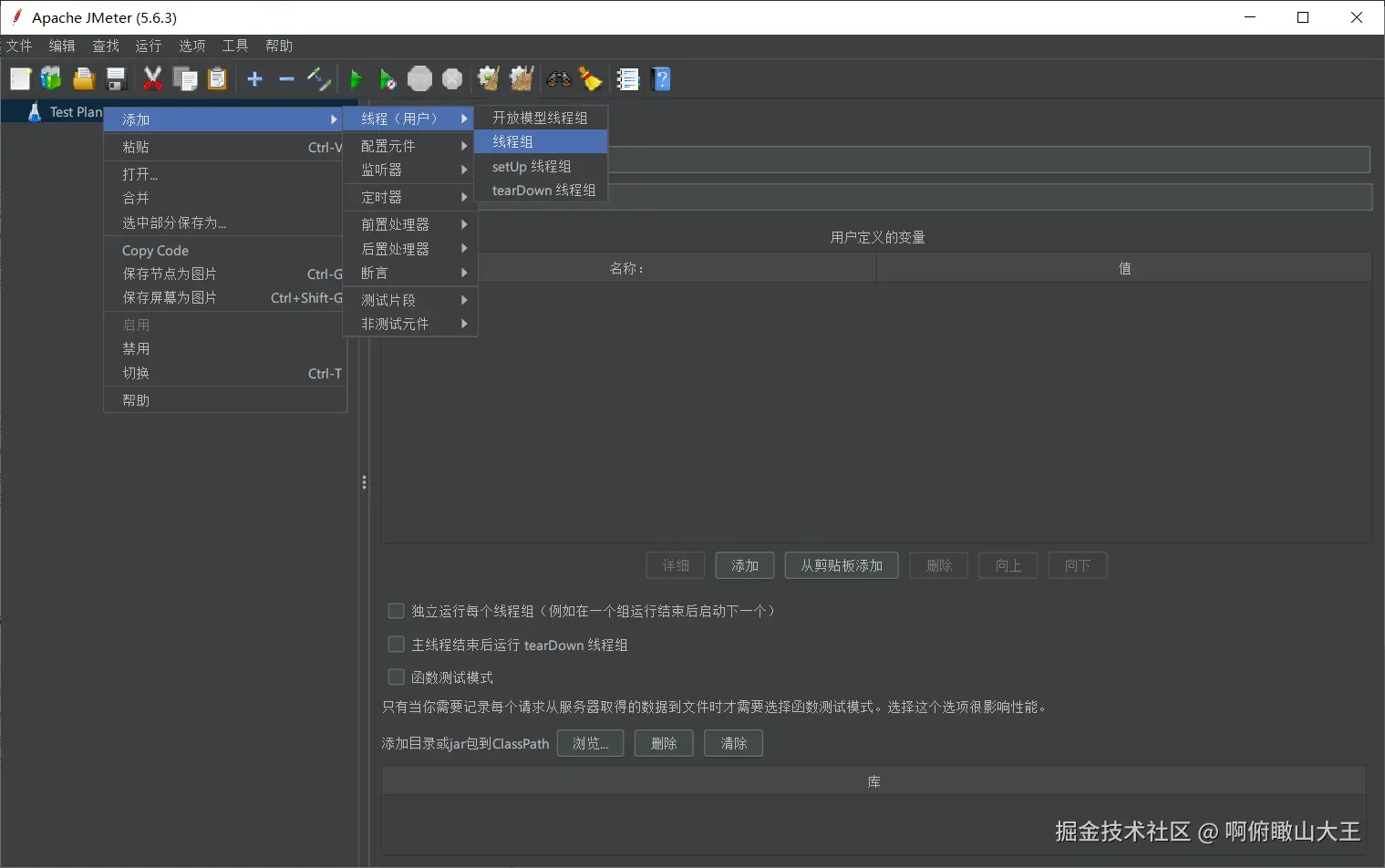Open the 查找 menu

click(x=106, y=46)
